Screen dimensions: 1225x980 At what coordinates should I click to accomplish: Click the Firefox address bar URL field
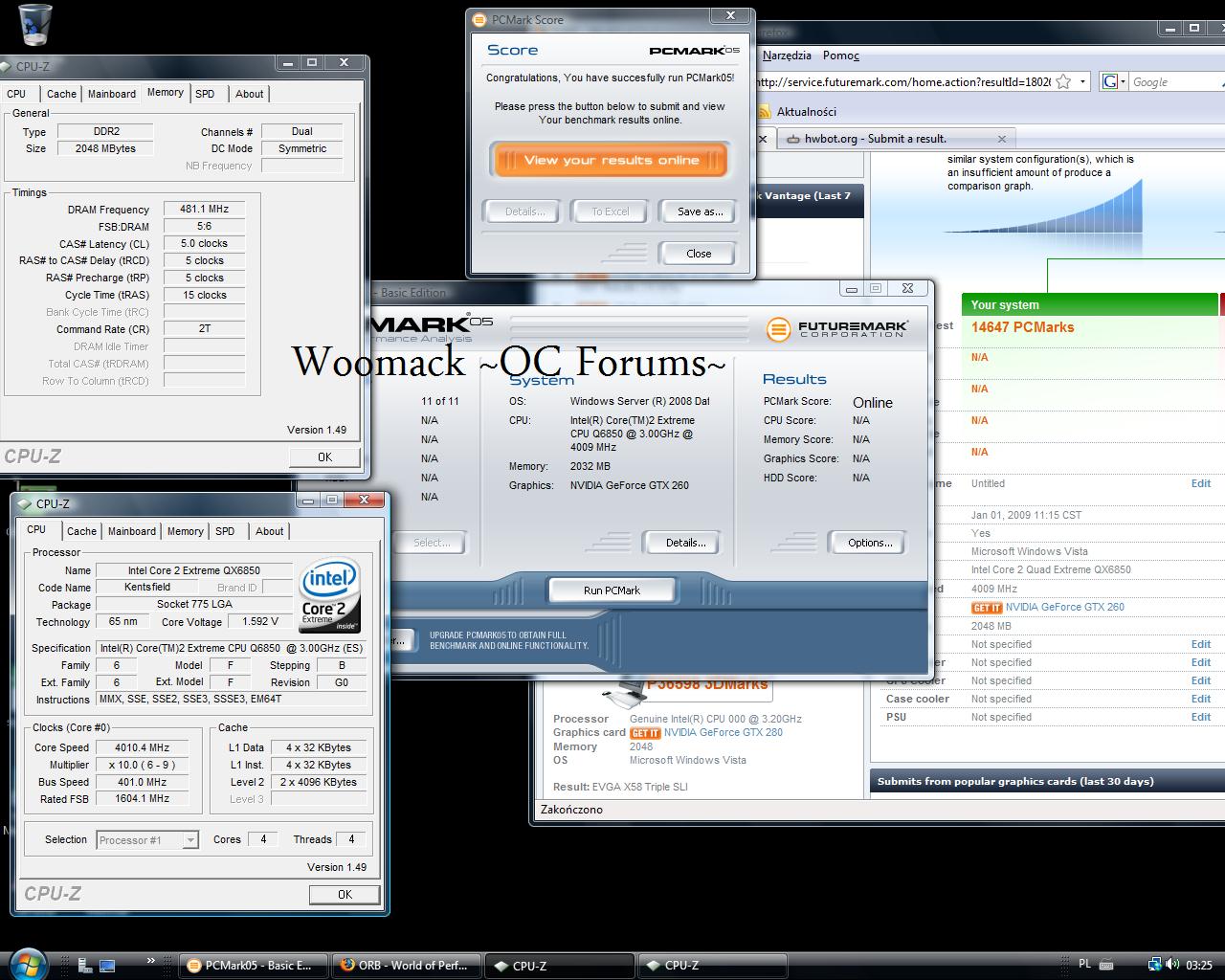click(904, 82)
